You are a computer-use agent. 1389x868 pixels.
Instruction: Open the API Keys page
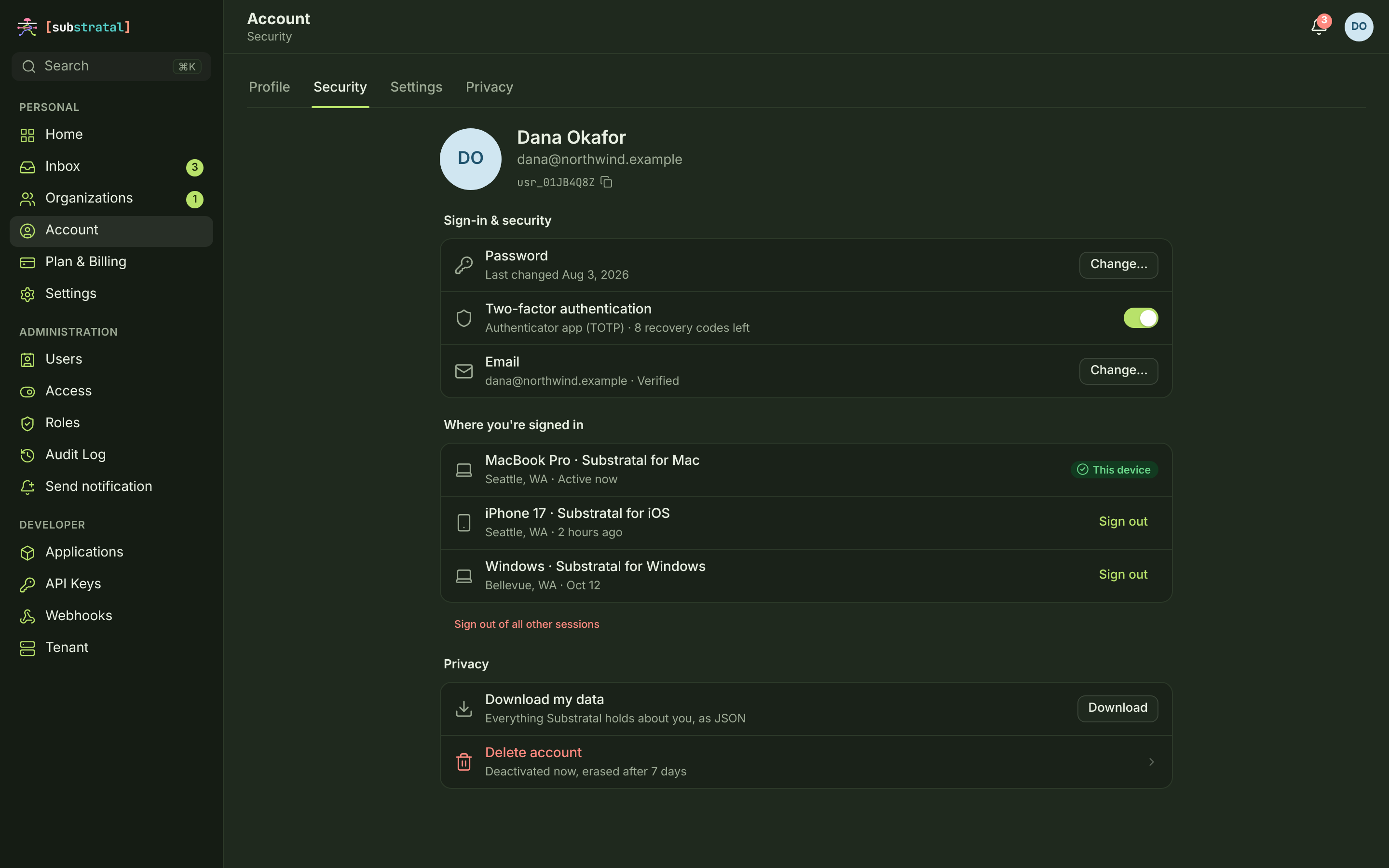(111, 584)
